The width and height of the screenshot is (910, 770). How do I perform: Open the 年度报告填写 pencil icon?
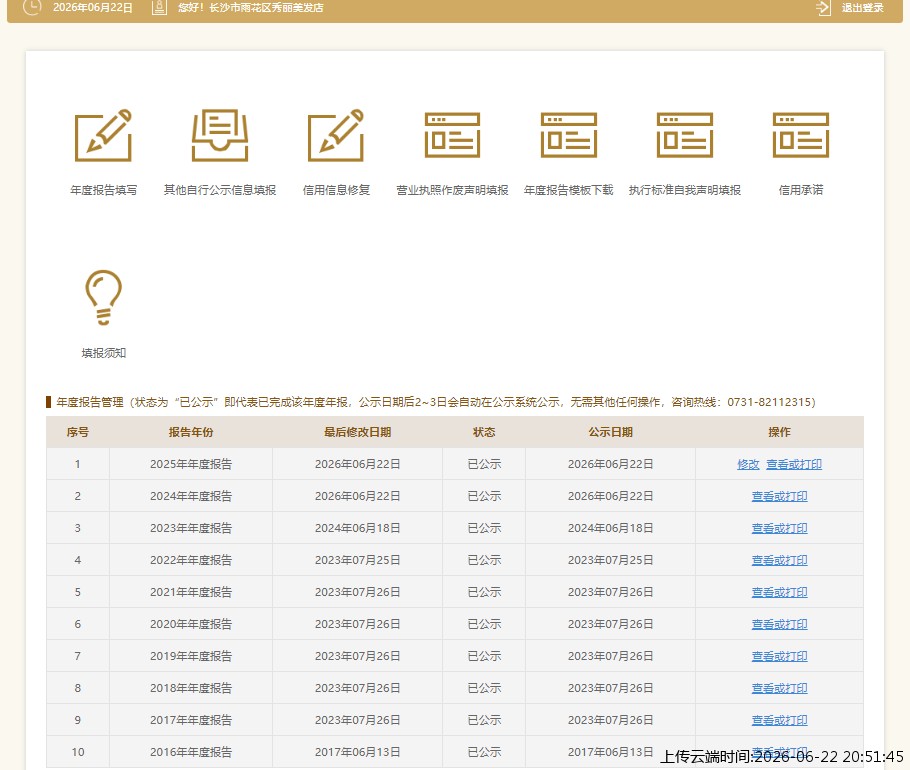103,135
